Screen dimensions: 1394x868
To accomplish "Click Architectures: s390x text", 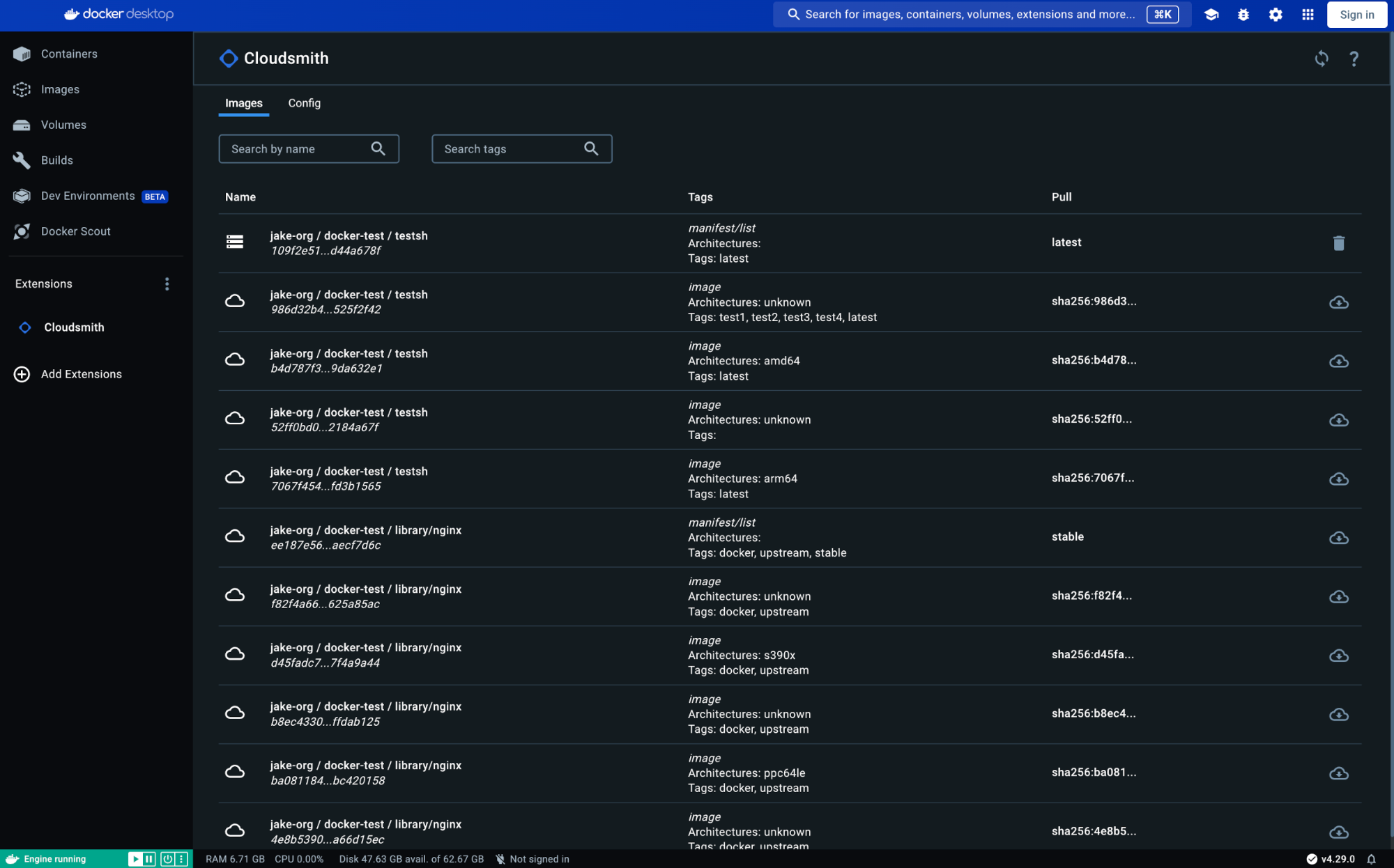I will pos(741,656).
